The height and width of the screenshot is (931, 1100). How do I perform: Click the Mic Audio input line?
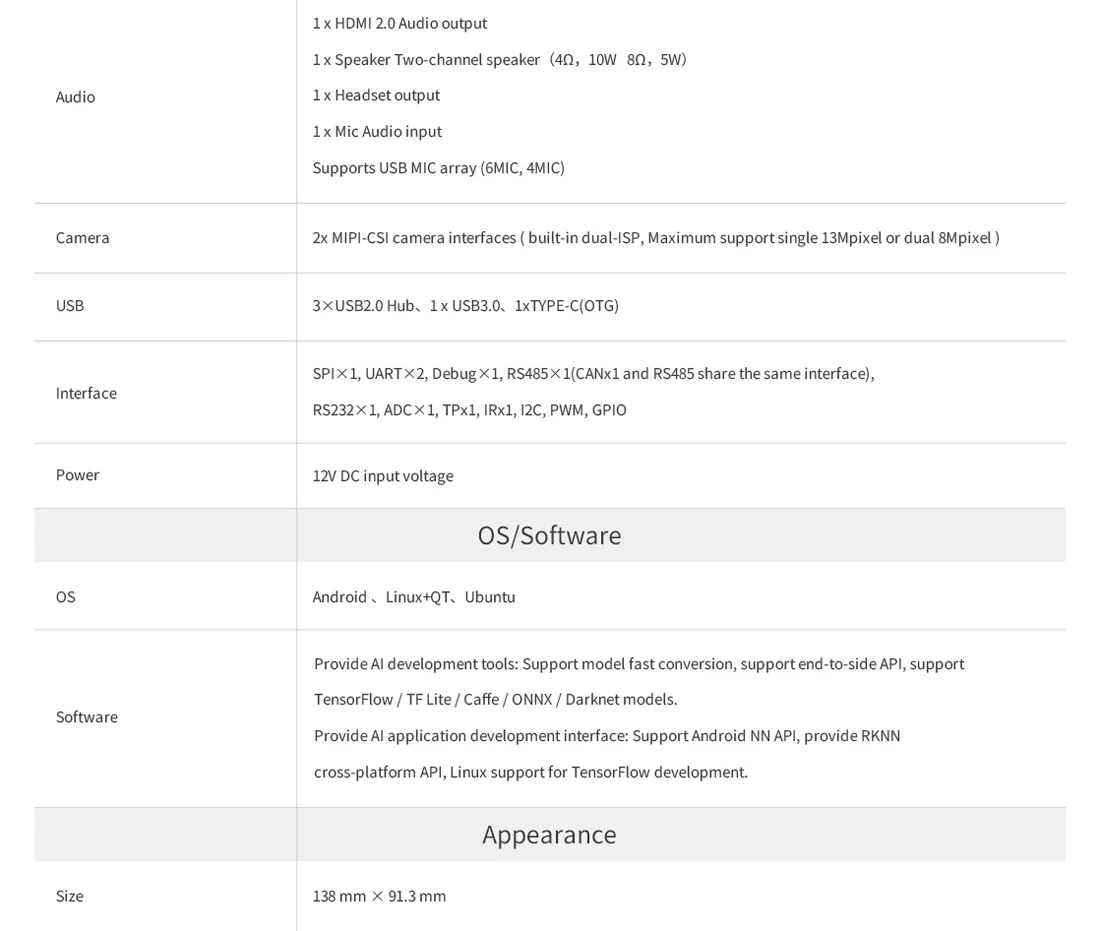(377, 131)
